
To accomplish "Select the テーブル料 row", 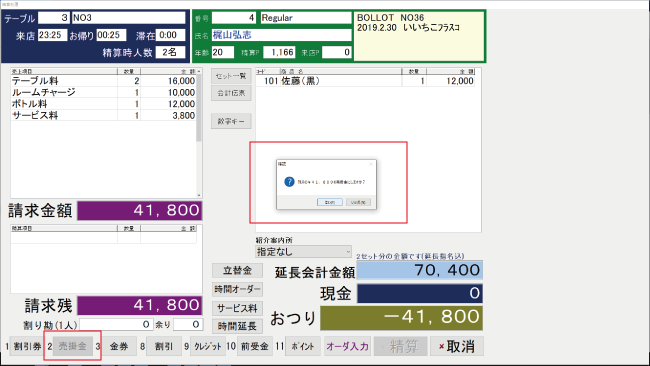I will [103, 81].
